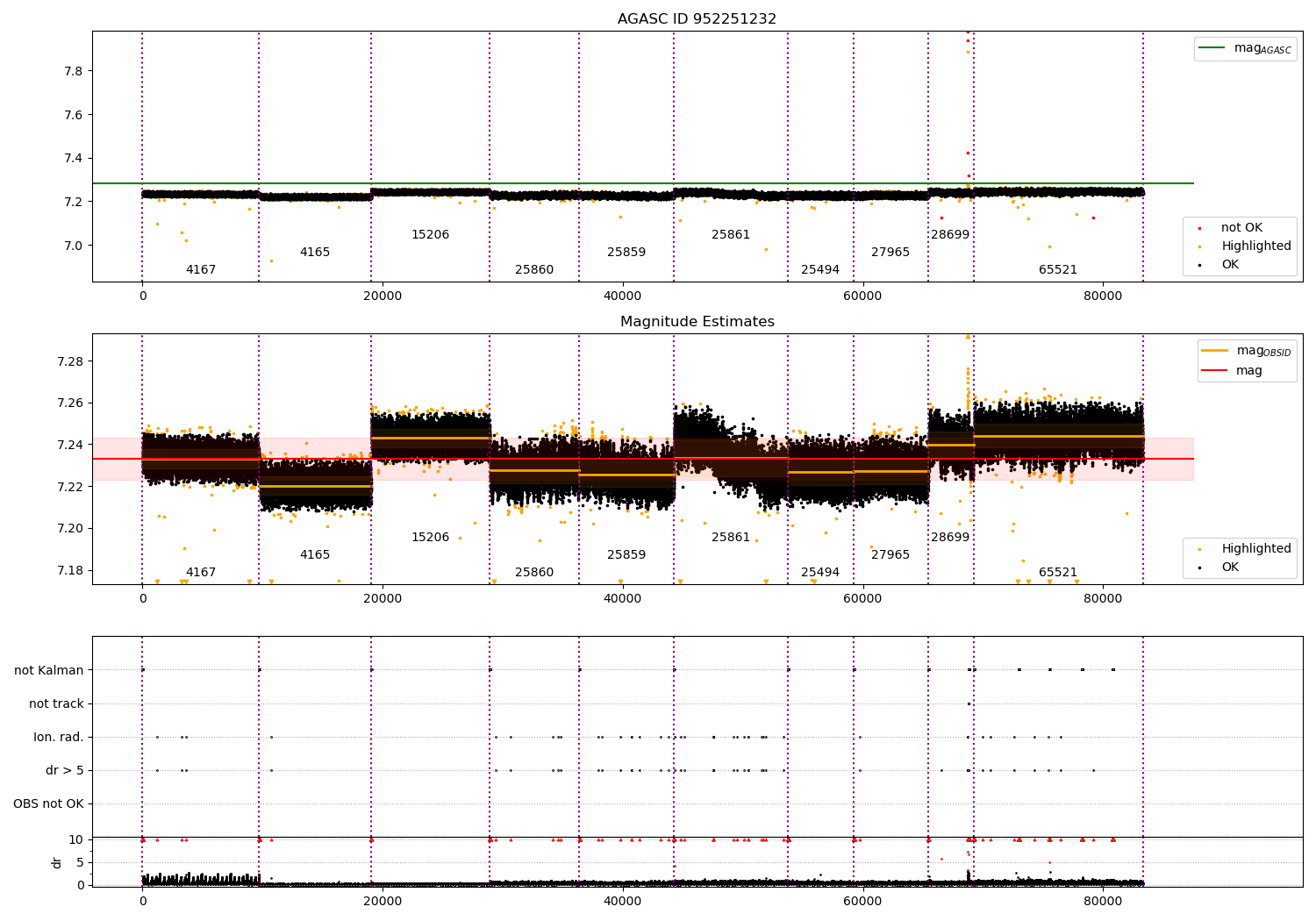Click obsid label 65521 in the top panel
1316x921 pixels.
[1058, 270]
